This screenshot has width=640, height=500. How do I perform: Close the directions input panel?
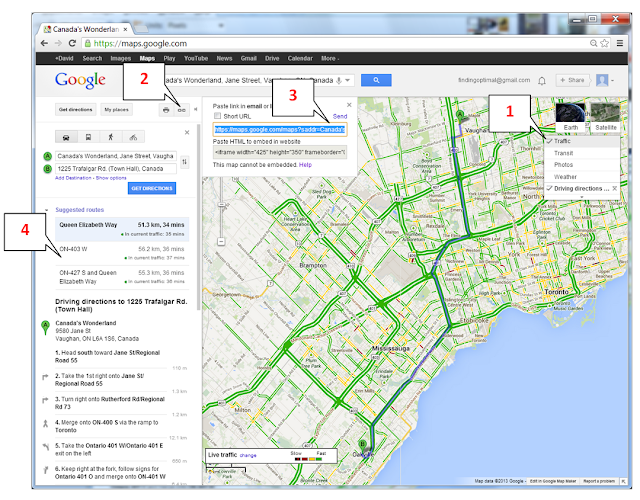pos(187,132)
